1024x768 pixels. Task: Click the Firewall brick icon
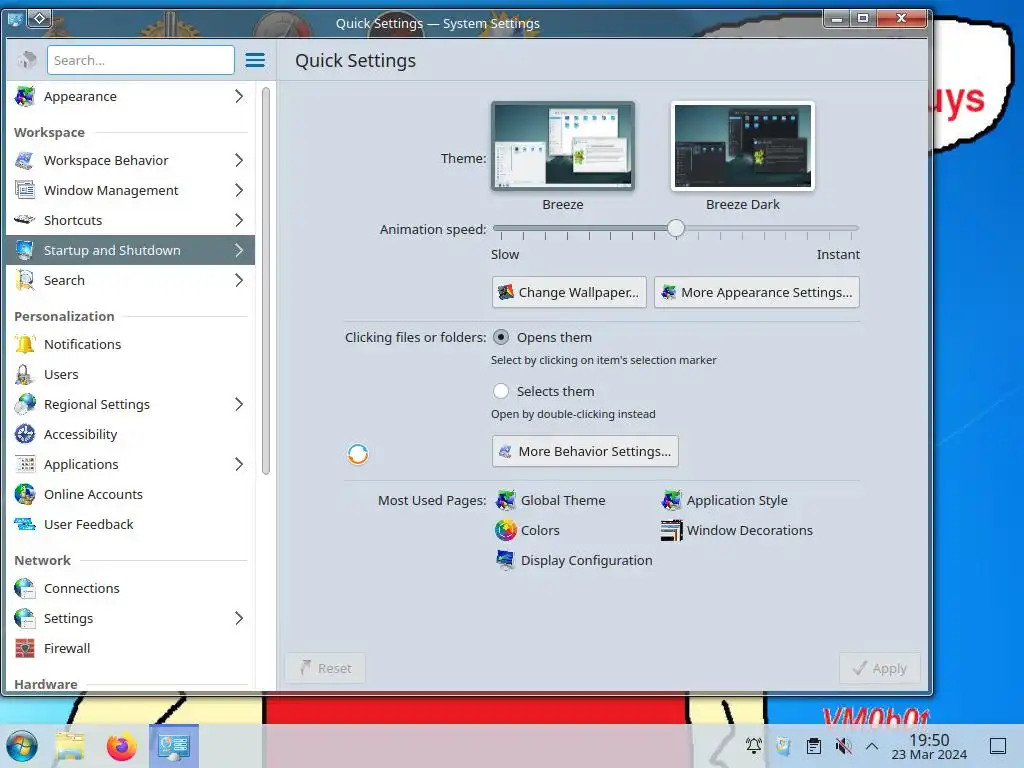(x=25, y=648)
